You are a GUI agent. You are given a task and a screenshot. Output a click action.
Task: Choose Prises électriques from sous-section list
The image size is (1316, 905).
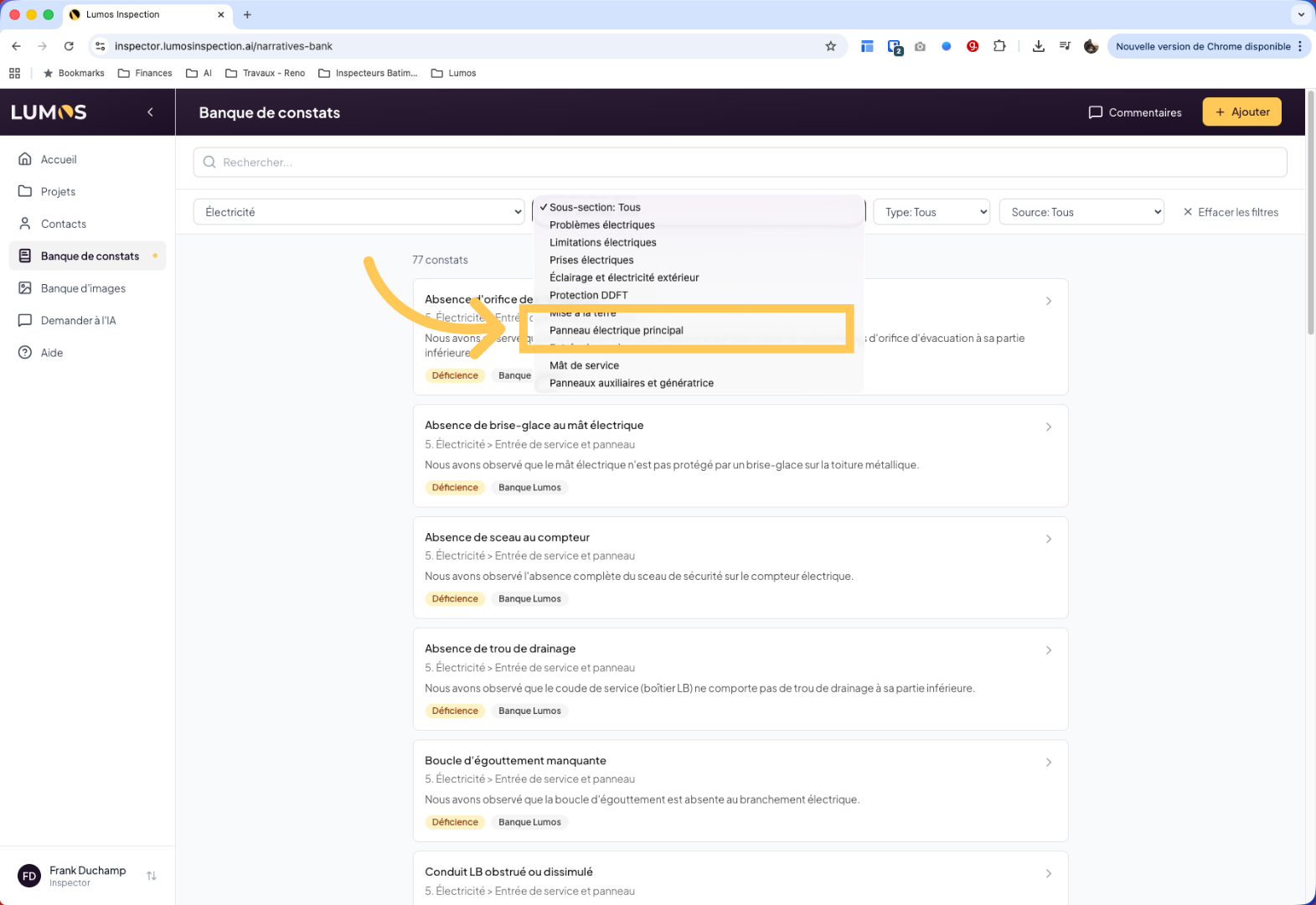click(x=591, y=260)
